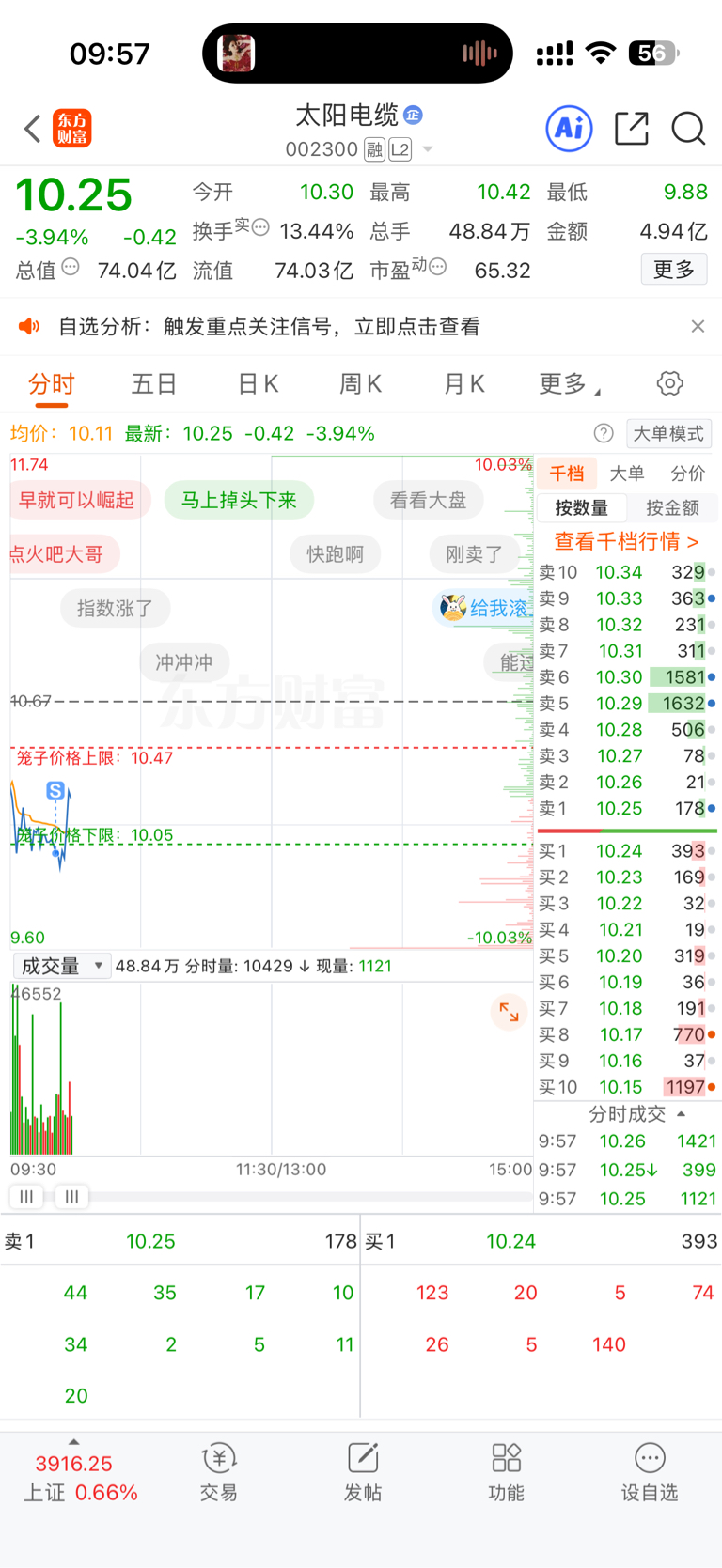722x1568 pixels.
Task: Open the search magnifier icon
Action: point(688,128)
